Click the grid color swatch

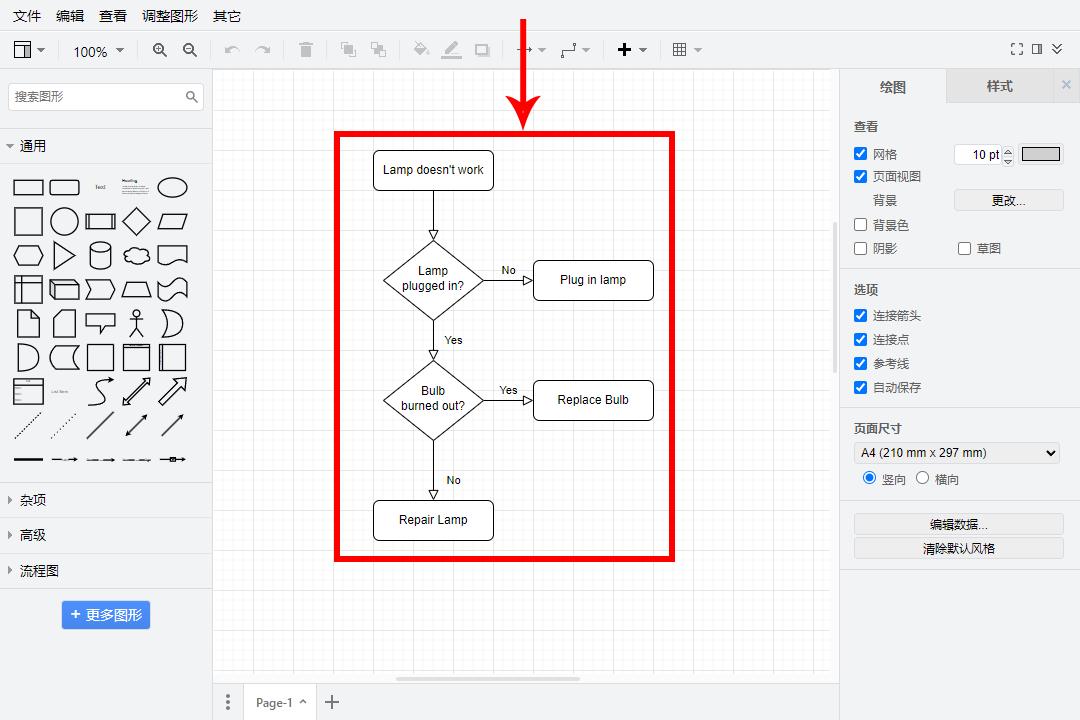(x=1040, y=154)
